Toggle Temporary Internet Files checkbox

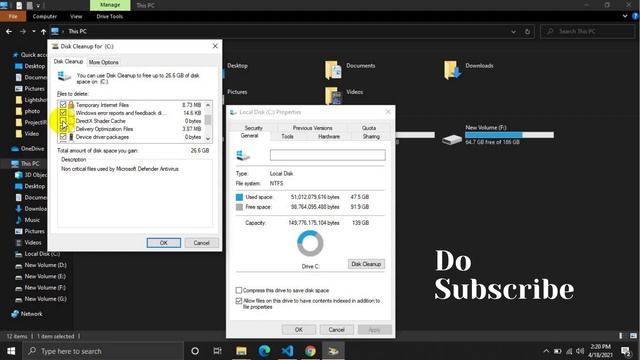[63, 104]
